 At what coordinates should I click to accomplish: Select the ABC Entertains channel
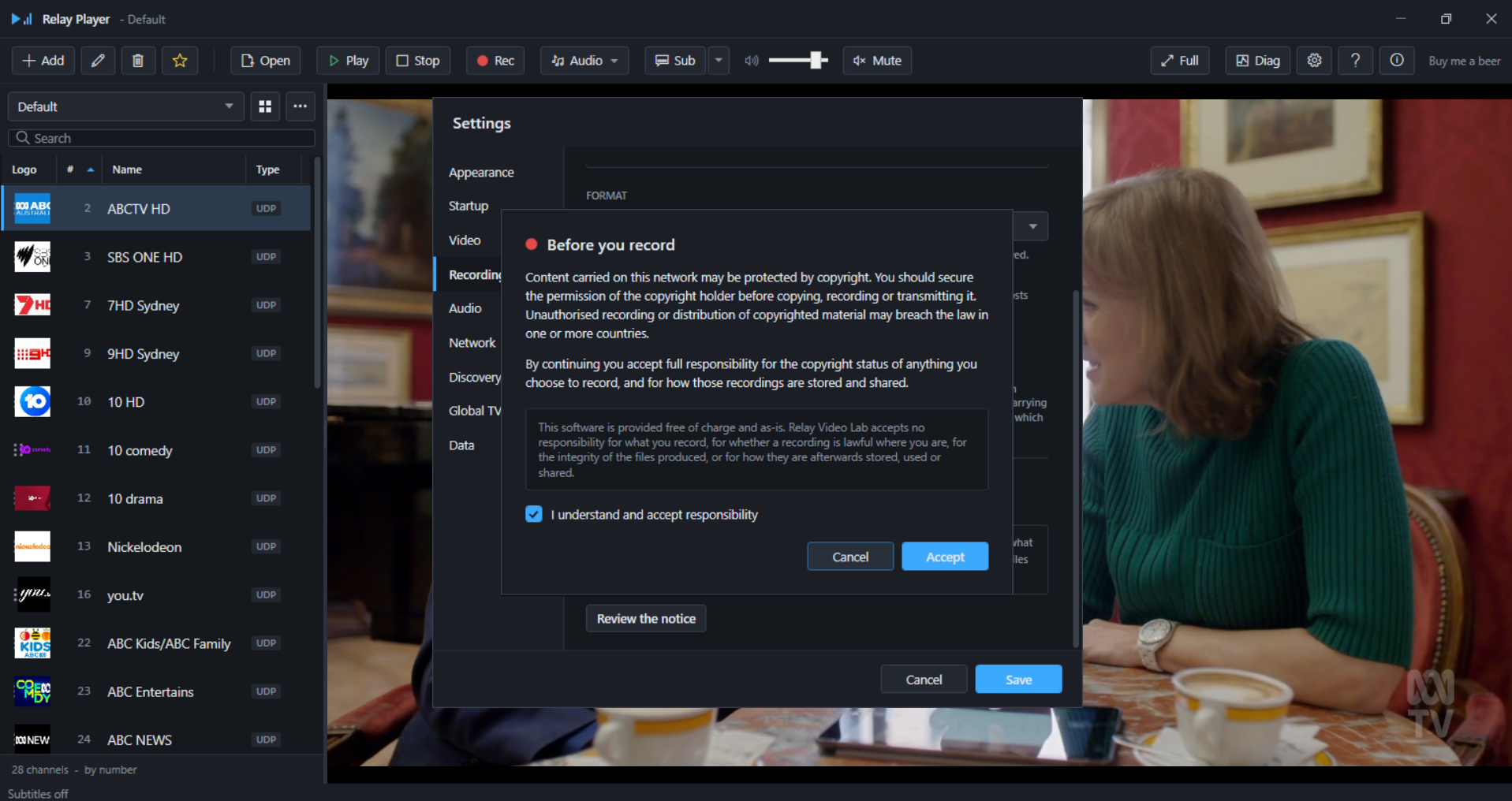click(156, 691)
